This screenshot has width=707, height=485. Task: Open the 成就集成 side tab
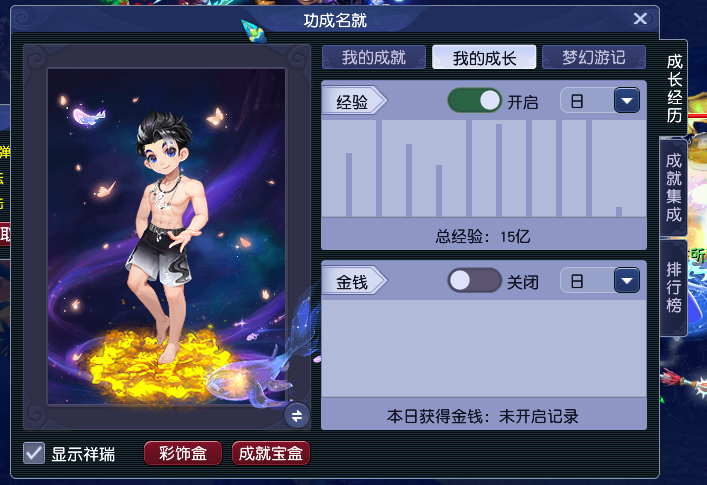pos(674,187)
